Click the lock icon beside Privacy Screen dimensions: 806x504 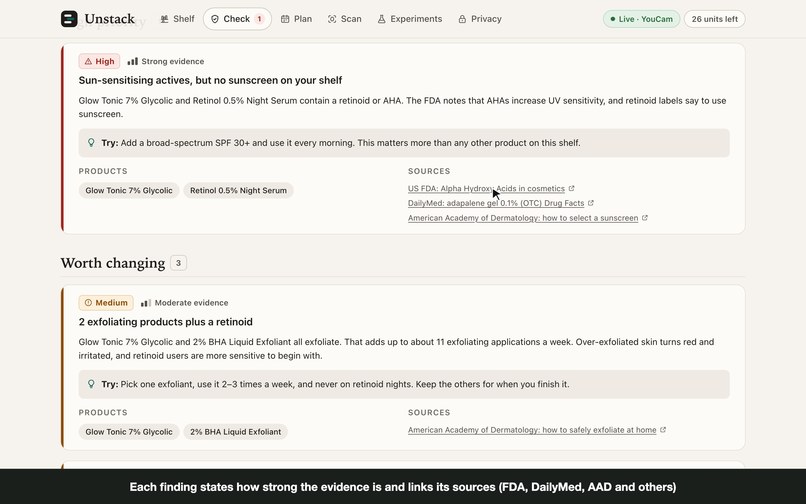click(x=462, y=19)
